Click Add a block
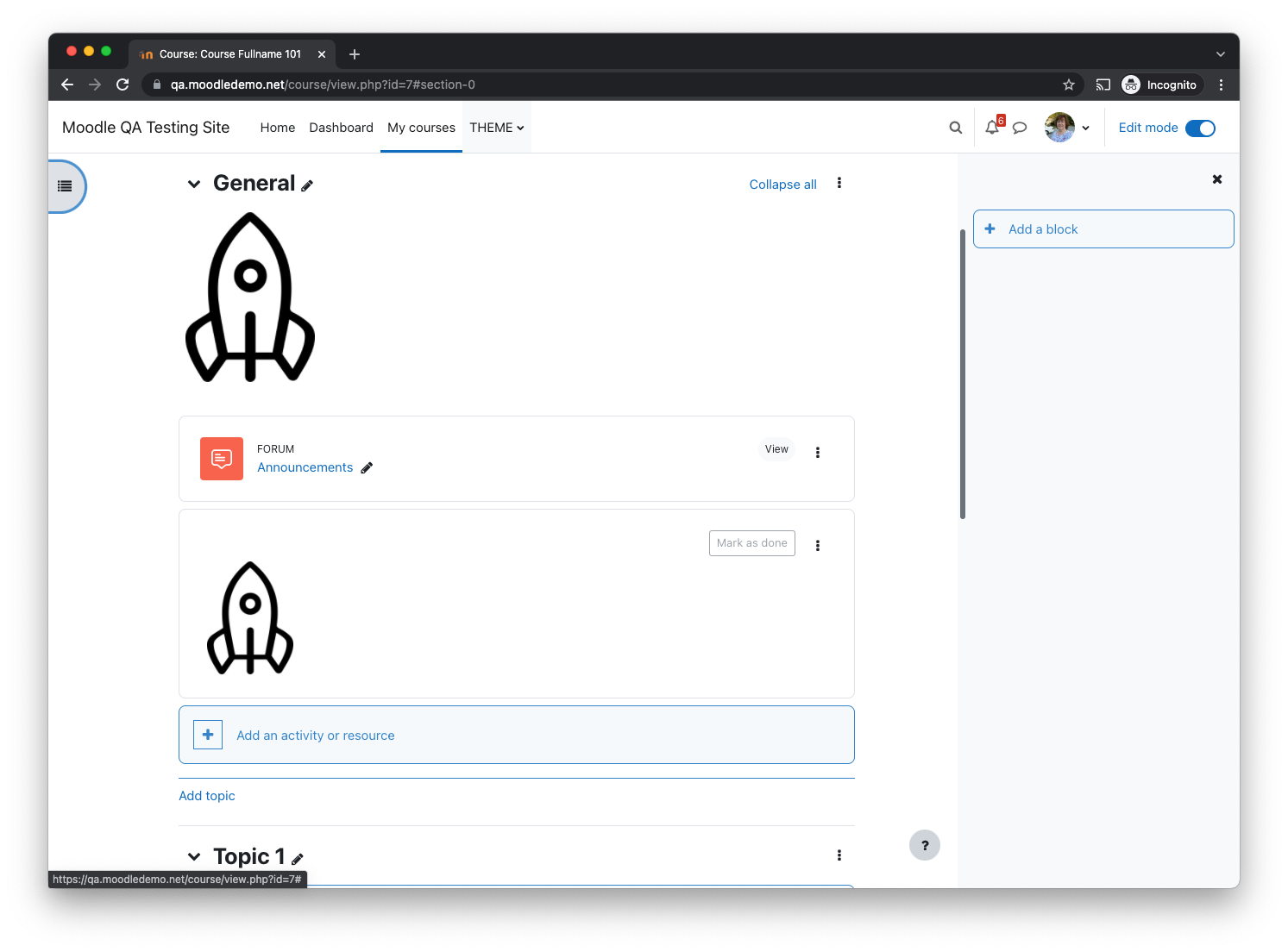The image size is (1288, 952). point(1103,229)
